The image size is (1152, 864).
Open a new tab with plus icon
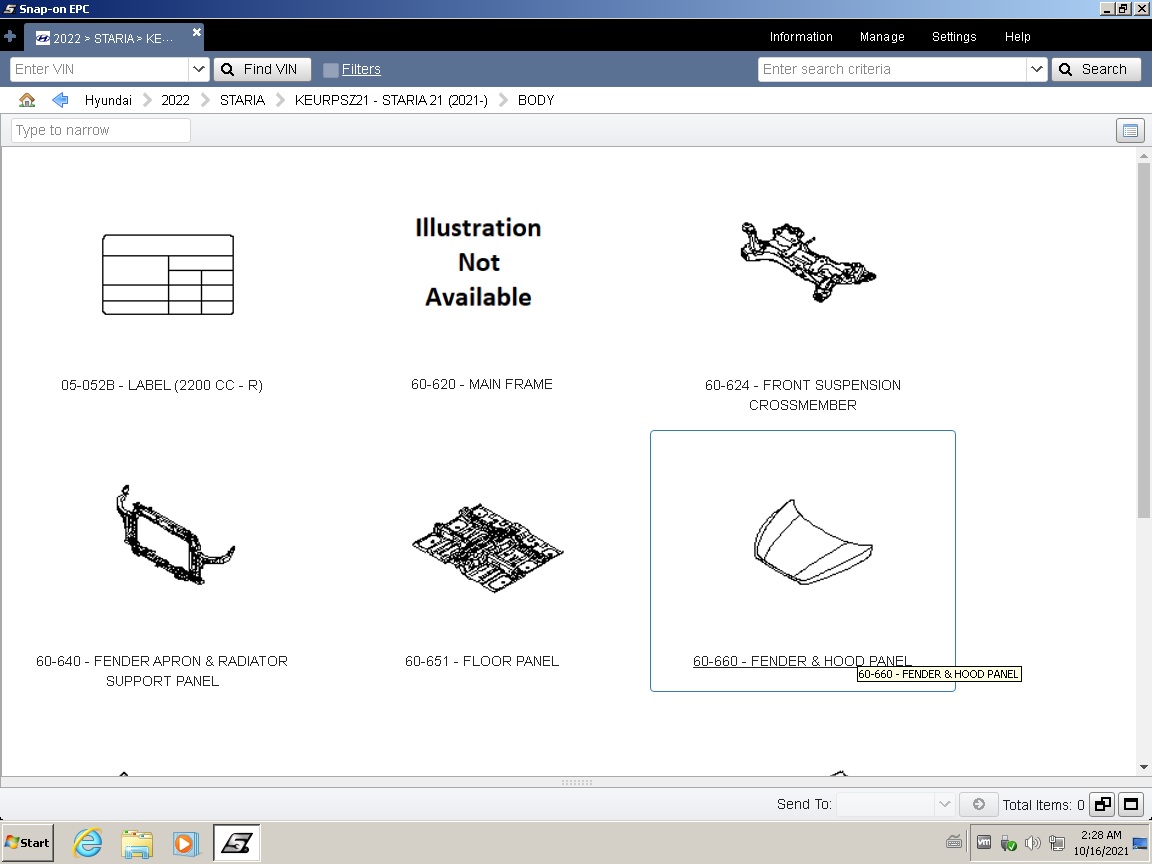(11, 37)
